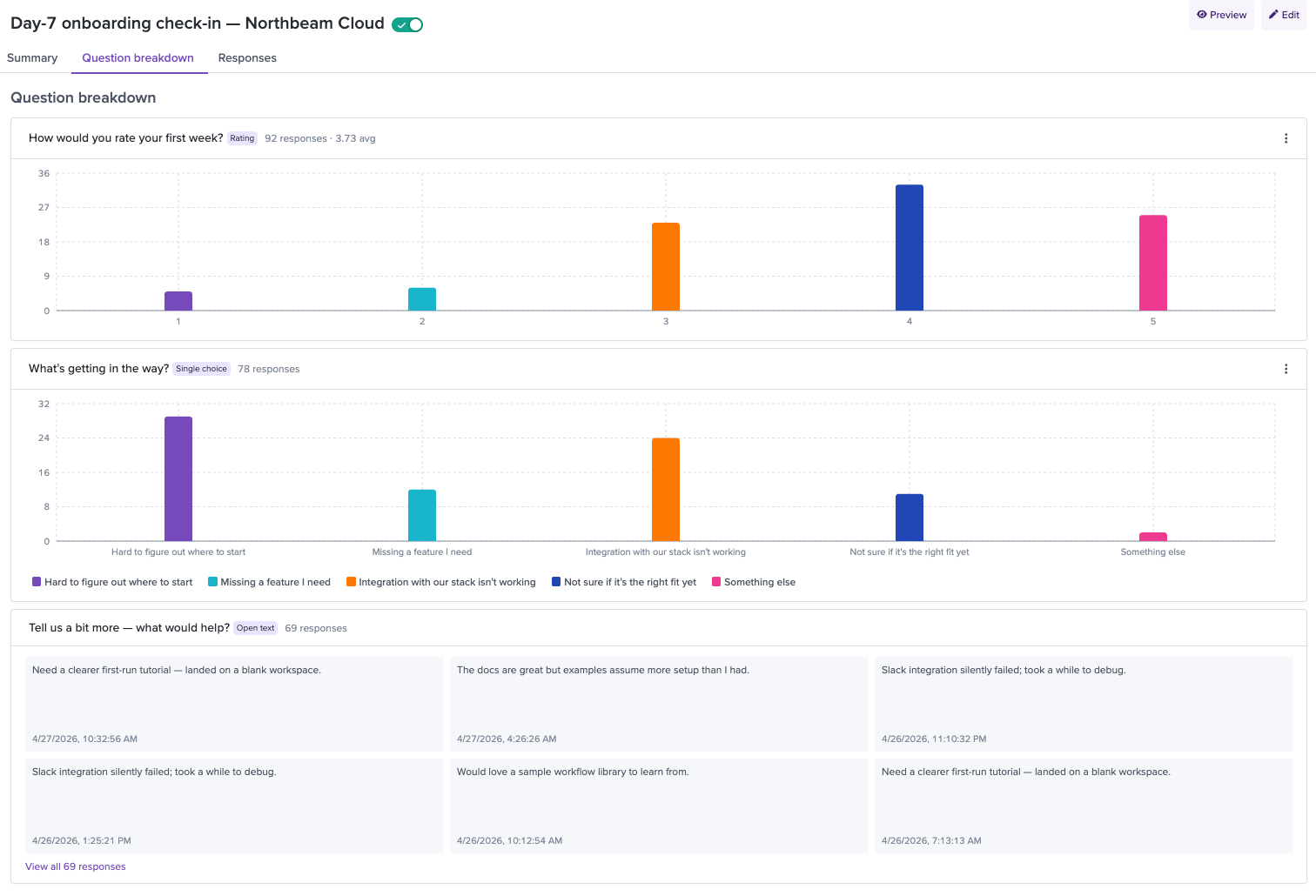Open the first-run tutorial response from 7:13:13 AM
Screen dimensions: 1316x896
(1084, 806)
